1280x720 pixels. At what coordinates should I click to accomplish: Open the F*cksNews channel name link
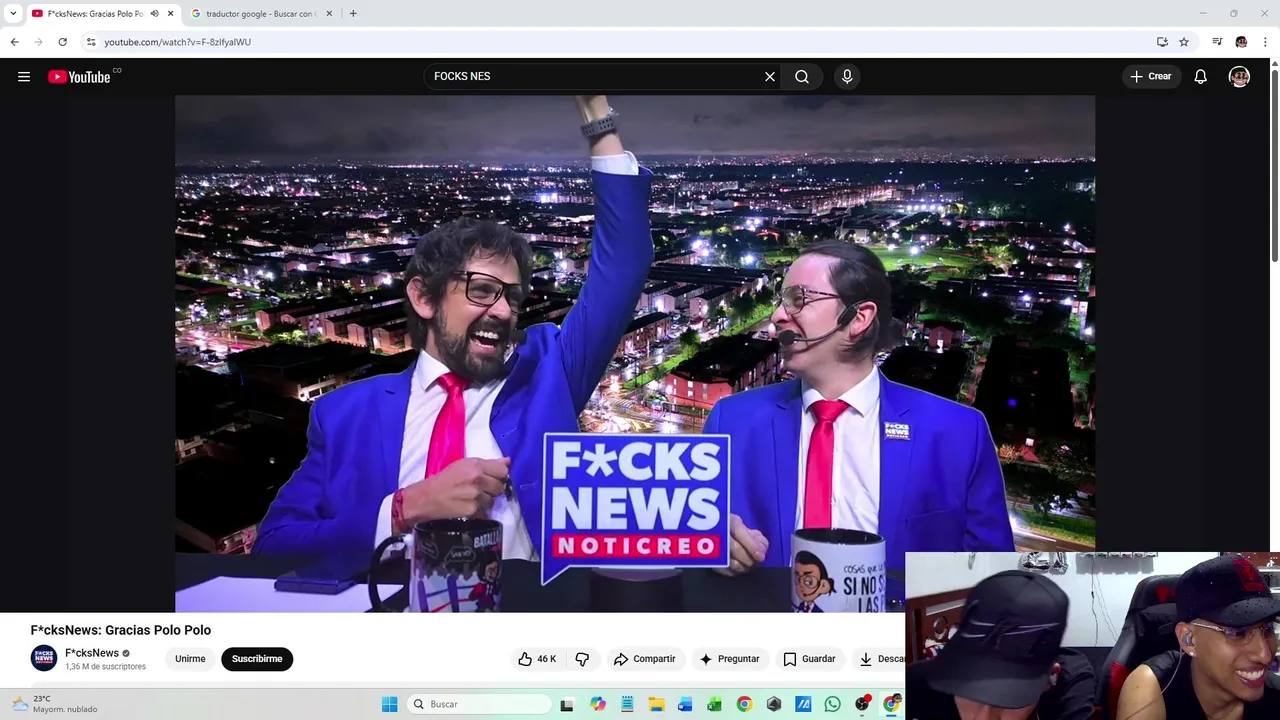pyautogui.click(x=92, y=653)
